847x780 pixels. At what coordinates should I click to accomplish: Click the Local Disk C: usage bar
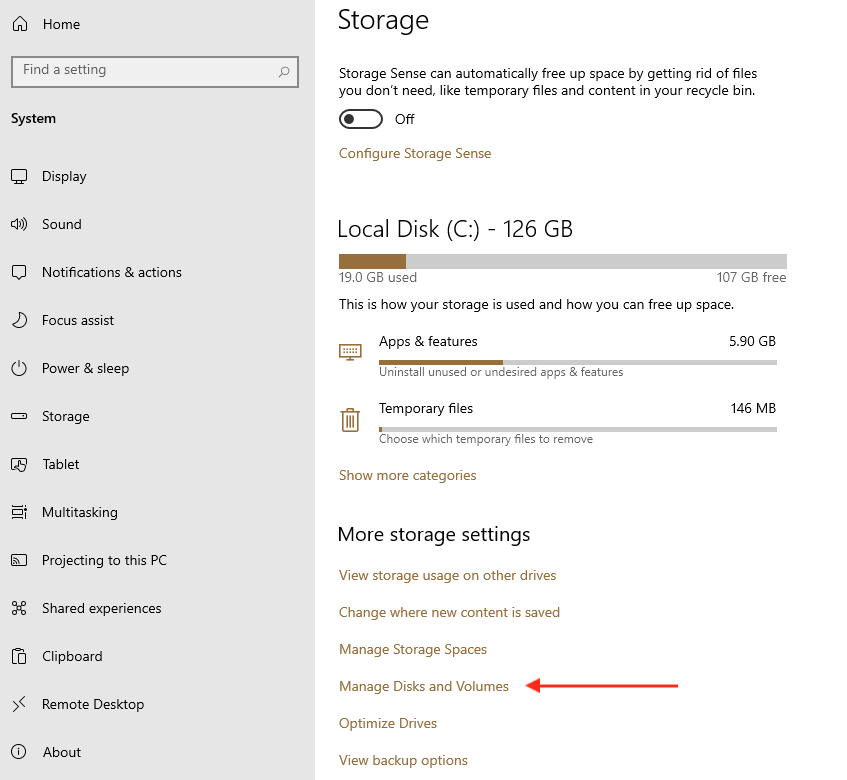tap(562, 261)
